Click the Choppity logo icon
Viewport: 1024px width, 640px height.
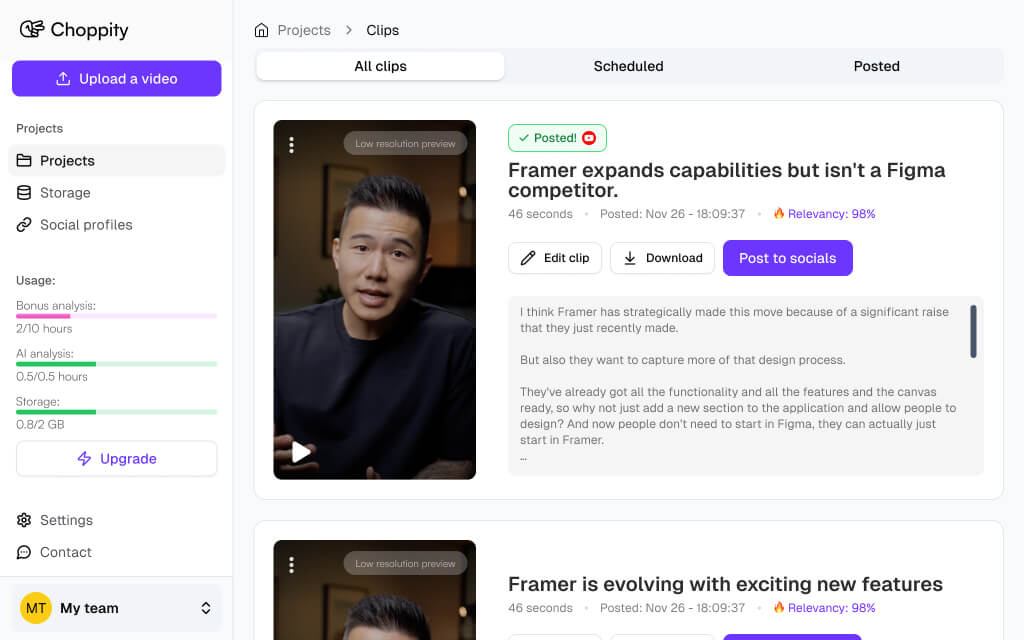(31, 29)
